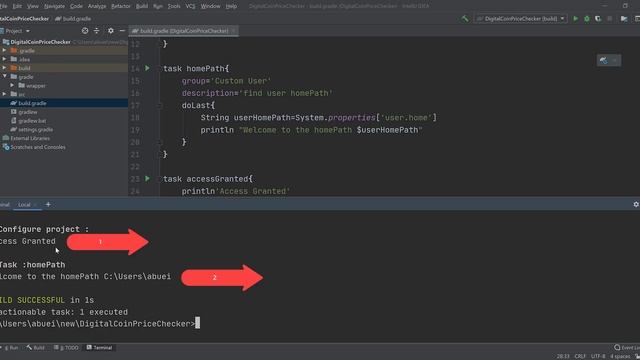This screenshot has width=640, height=360.
Task: Expand the build folder node
Action: tap(4, 68)
